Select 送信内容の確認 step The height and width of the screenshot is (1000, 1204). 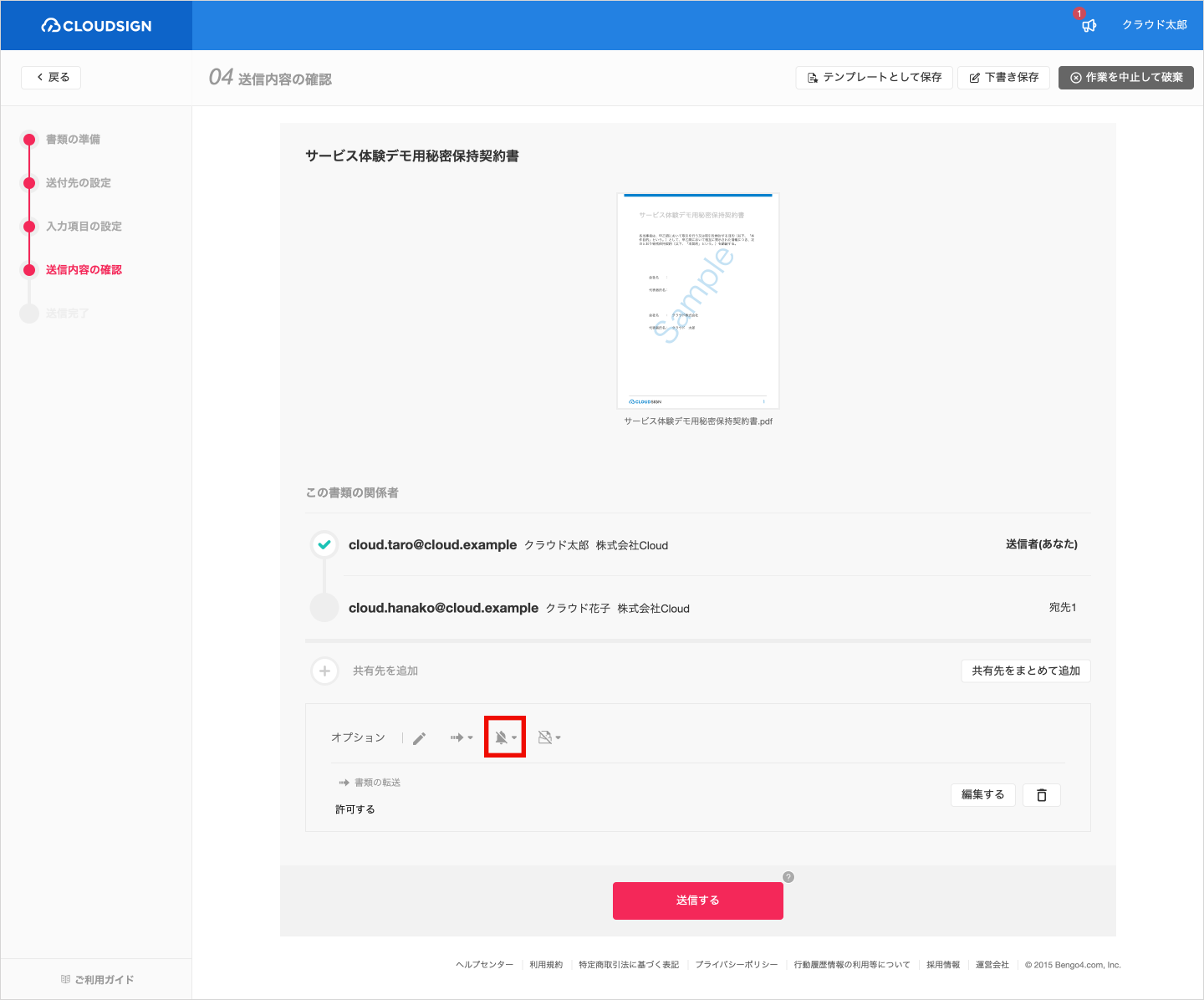84,270
